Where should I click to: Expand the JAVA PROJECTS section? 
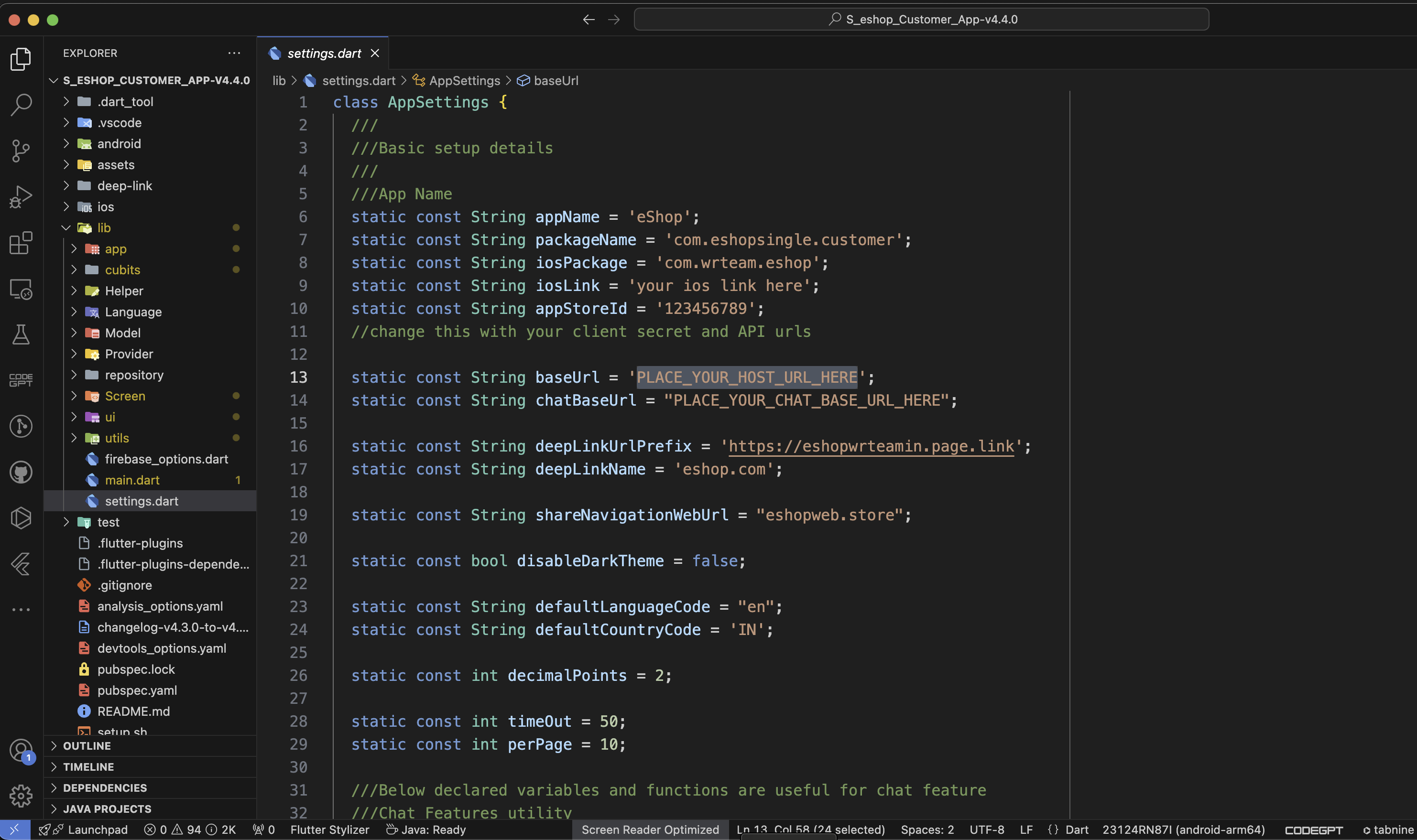click(x=150, y=809)
